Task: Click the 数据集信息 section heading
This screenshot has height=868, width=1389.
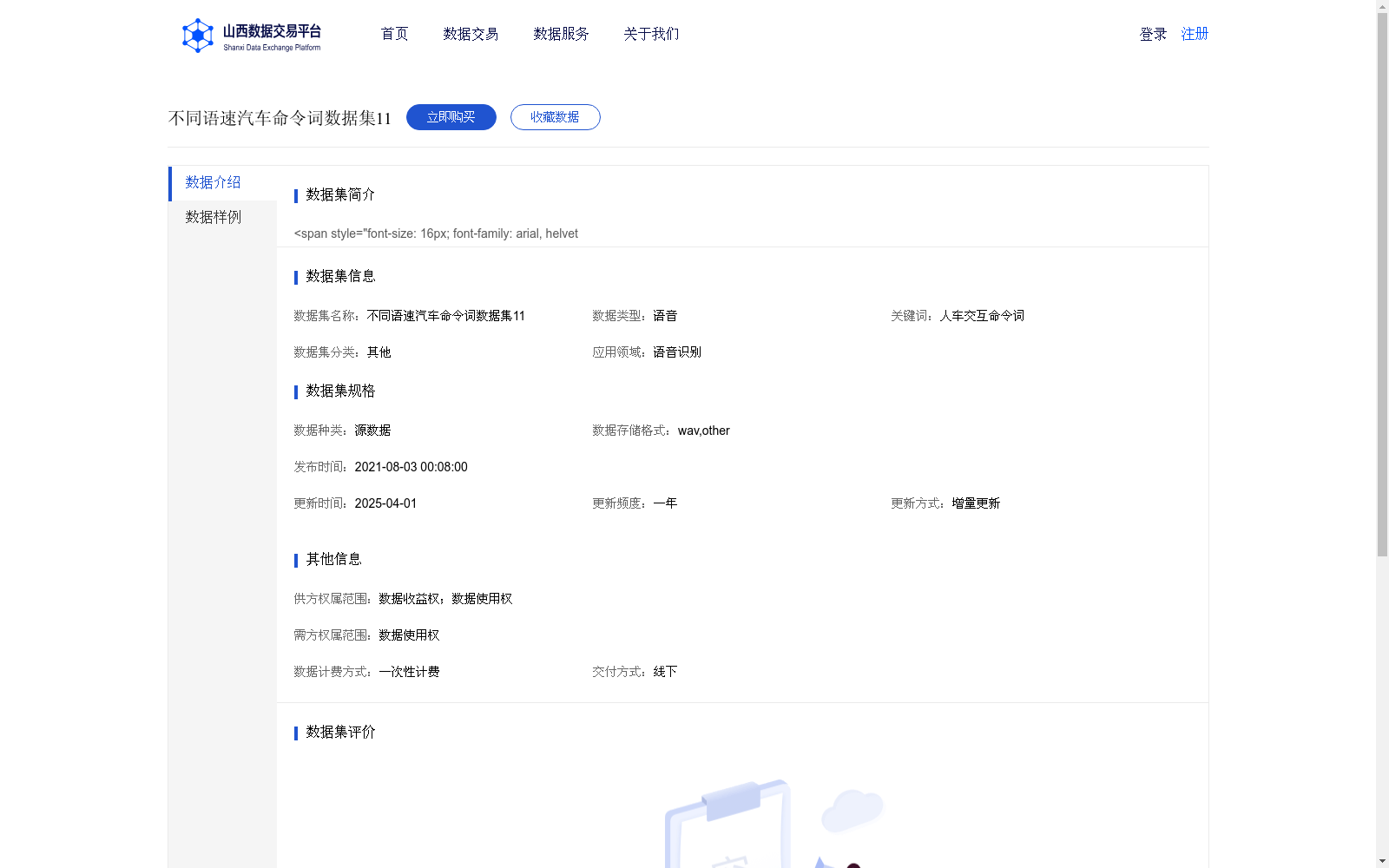Action: click(x=340, y=276)
